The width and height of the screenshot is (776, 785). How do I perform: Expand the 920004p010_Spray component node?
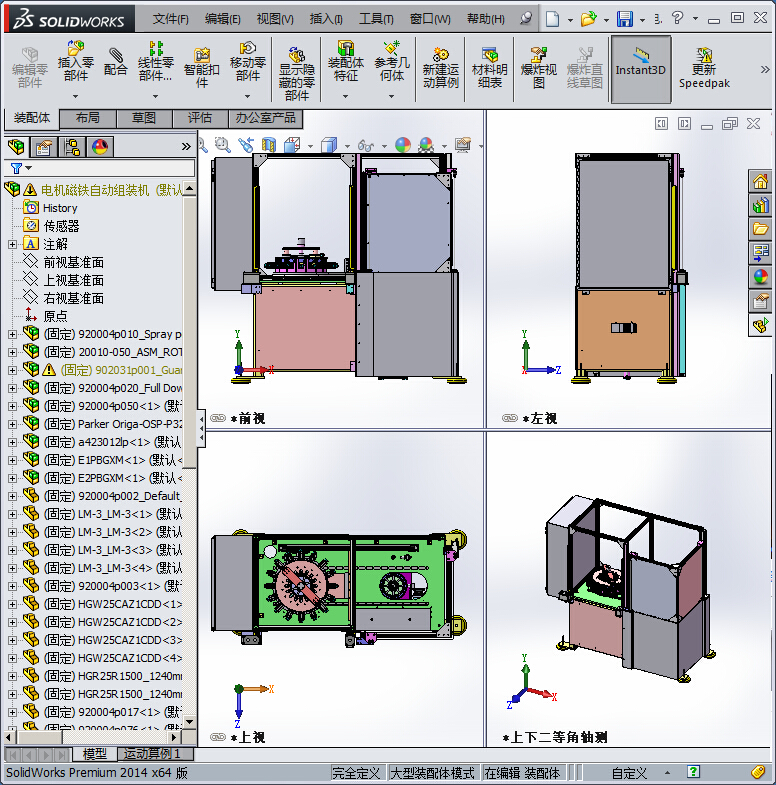pos(12,334)
